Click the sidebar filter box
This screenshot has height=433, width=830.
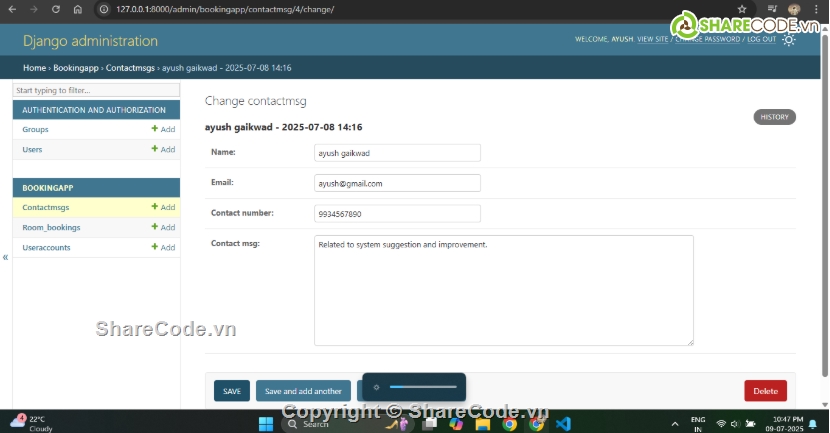point(96,91)
